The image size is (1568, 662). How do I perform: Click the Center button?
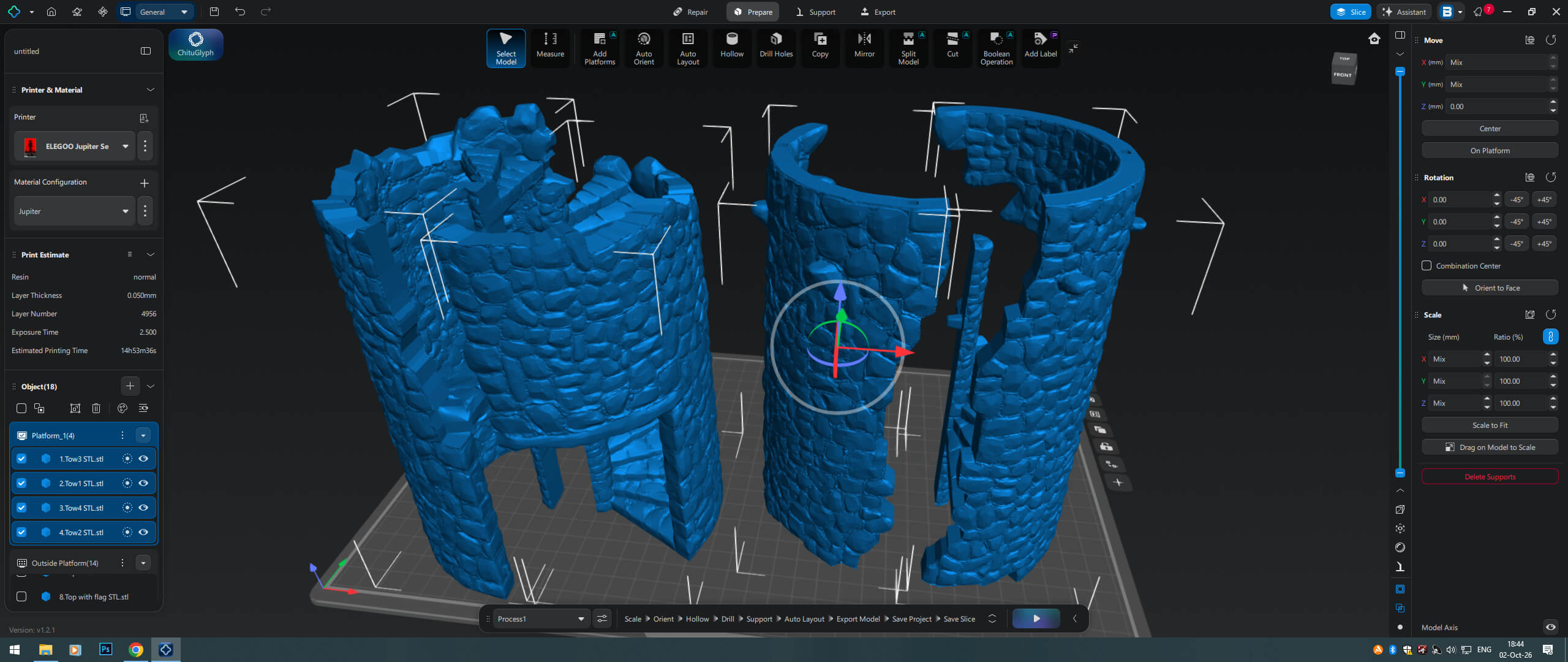click(x=1490, y=129)
